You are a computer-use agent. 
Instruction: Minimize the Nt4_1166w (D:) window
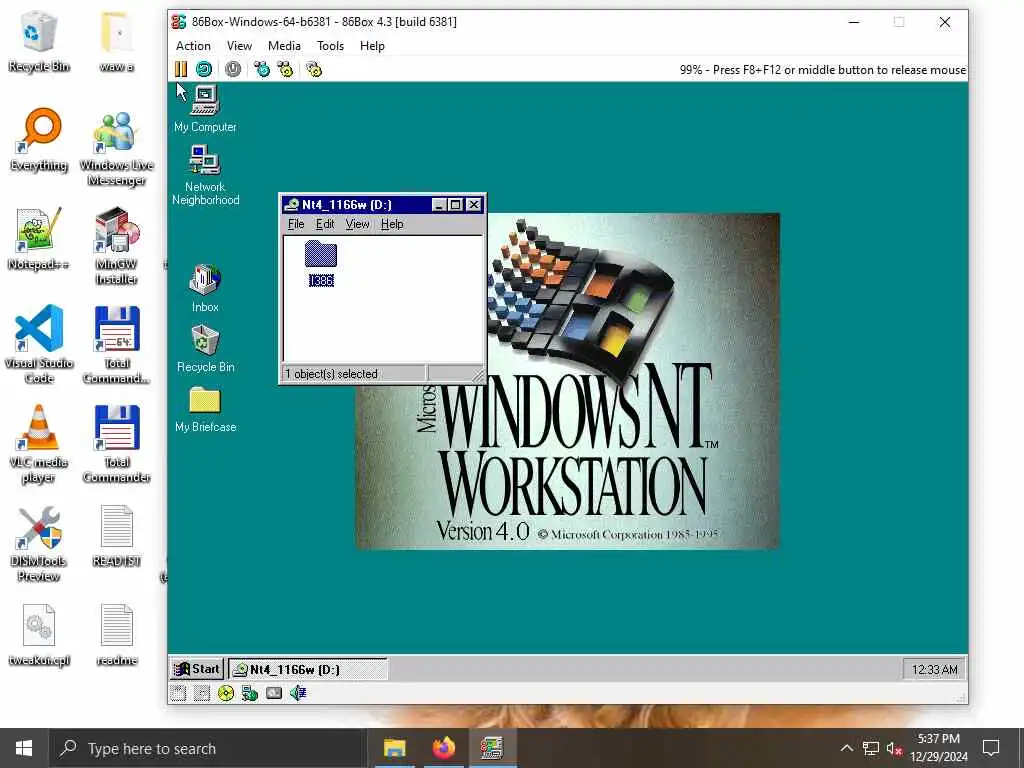click(439, 204)
